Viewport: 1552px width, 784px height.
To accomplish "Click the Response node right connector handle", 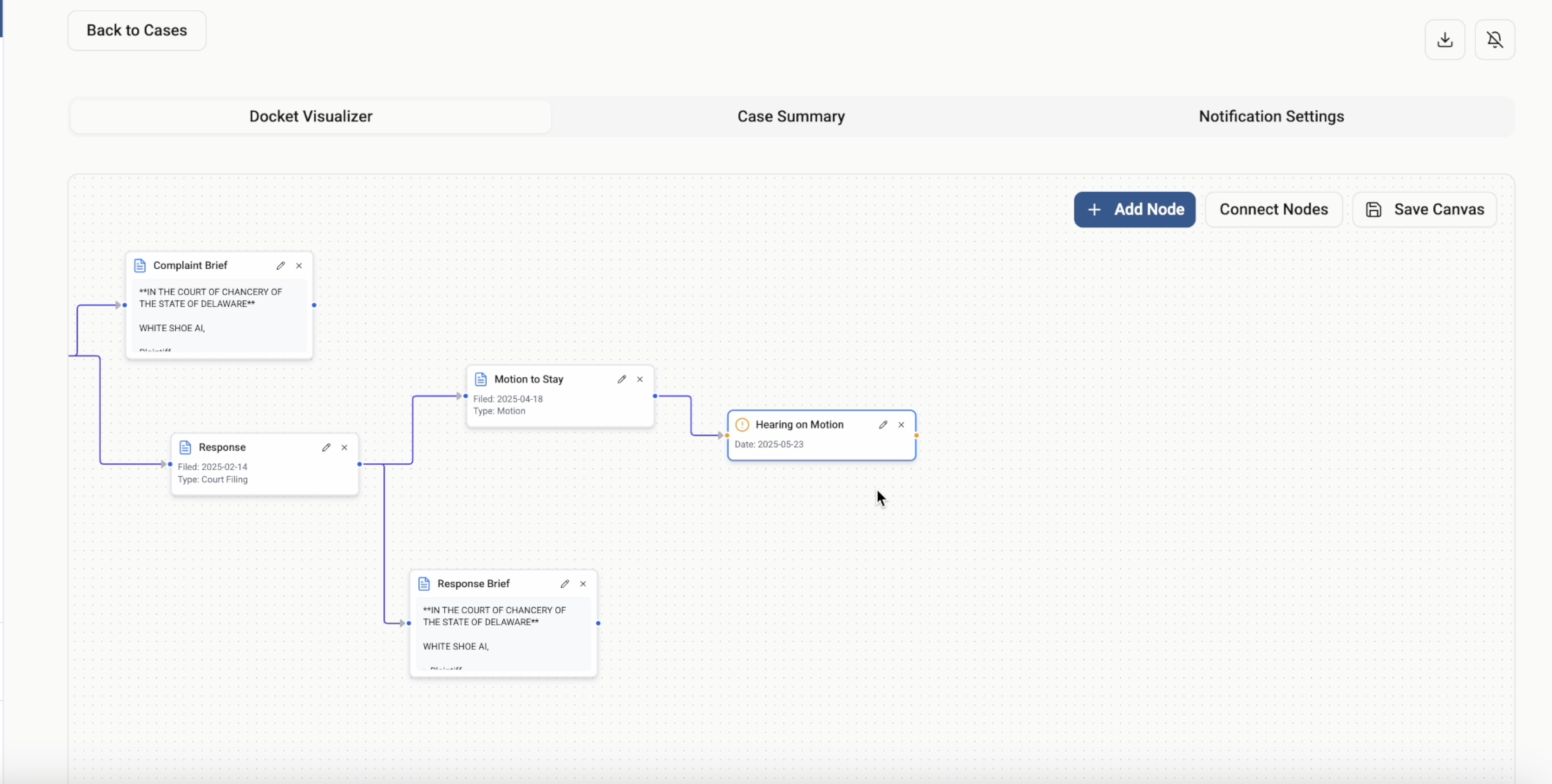I will 360,464.
